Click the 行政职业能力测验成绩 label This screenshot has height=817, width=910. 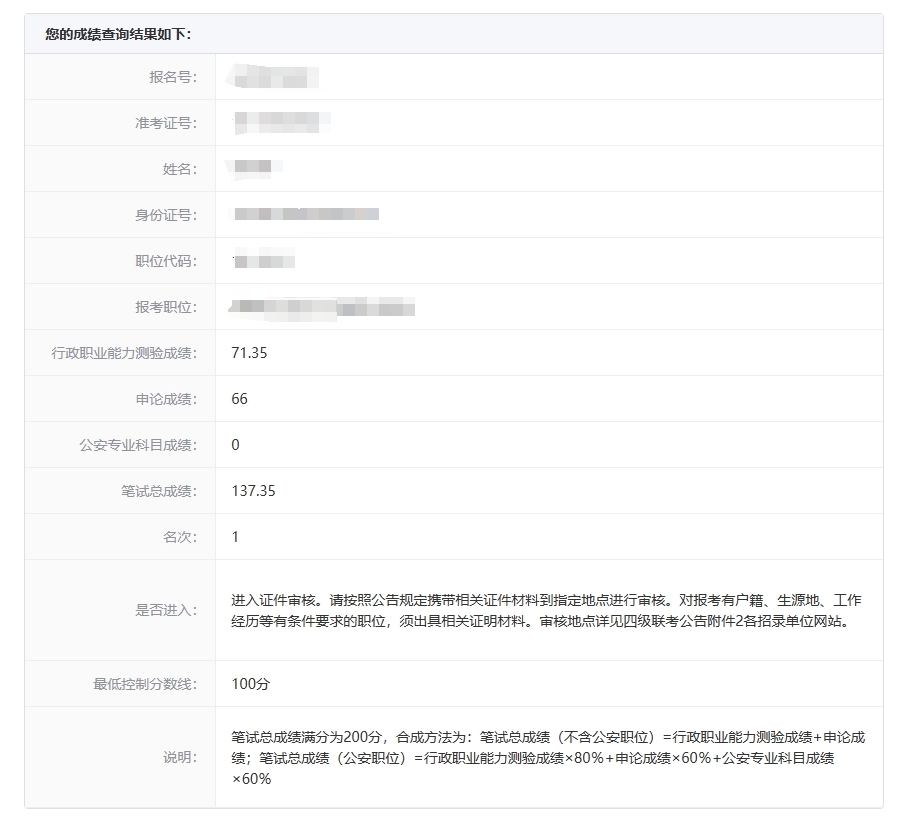124,353
